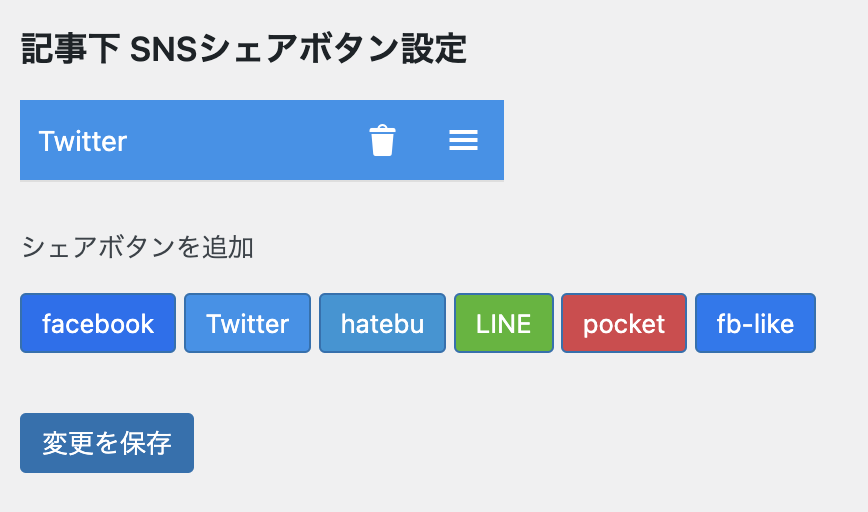Click the 変更を保存 save button
Viewport: 868px width, 512px height.
pyautogui.click(x=107, y=443)
